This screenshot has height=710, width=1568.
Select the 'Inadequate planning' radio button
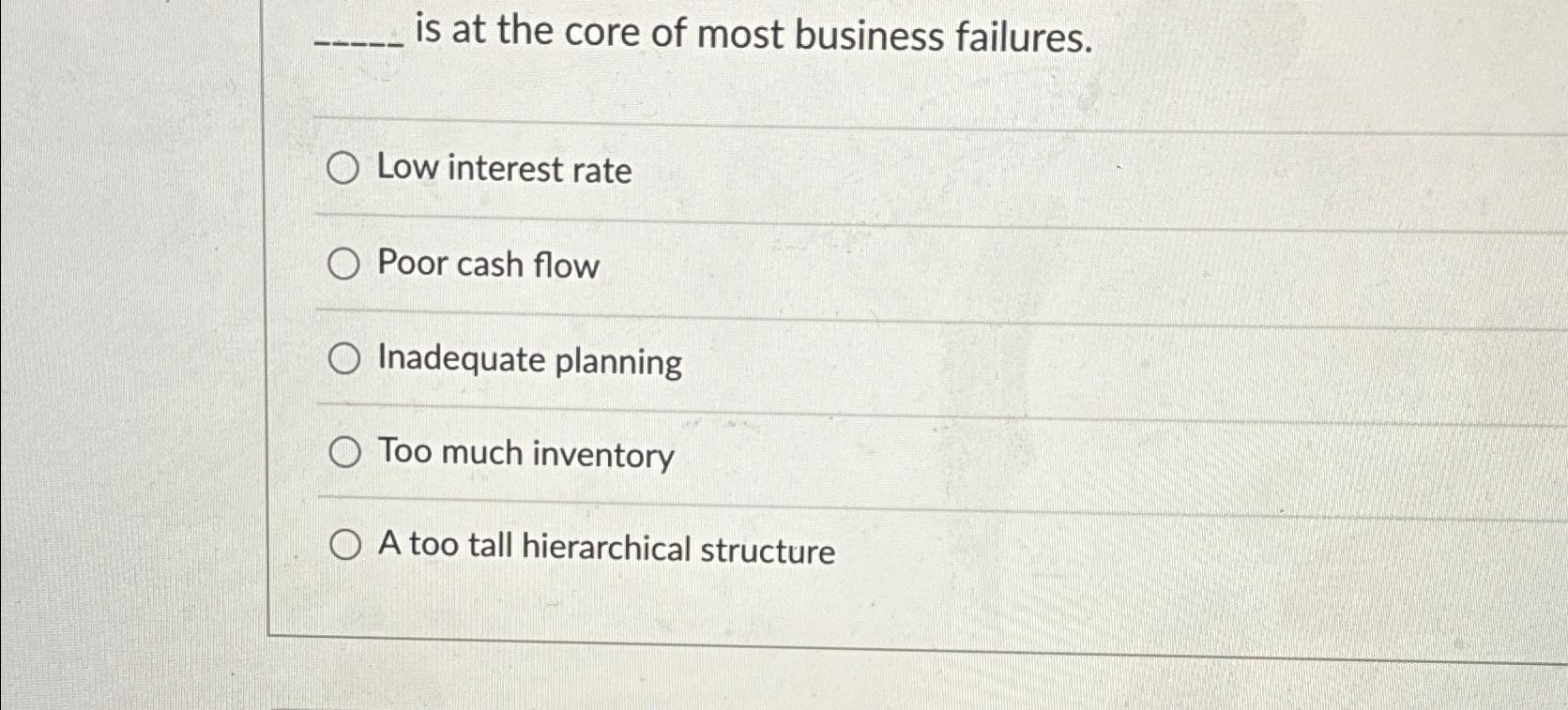coord(343,358)
